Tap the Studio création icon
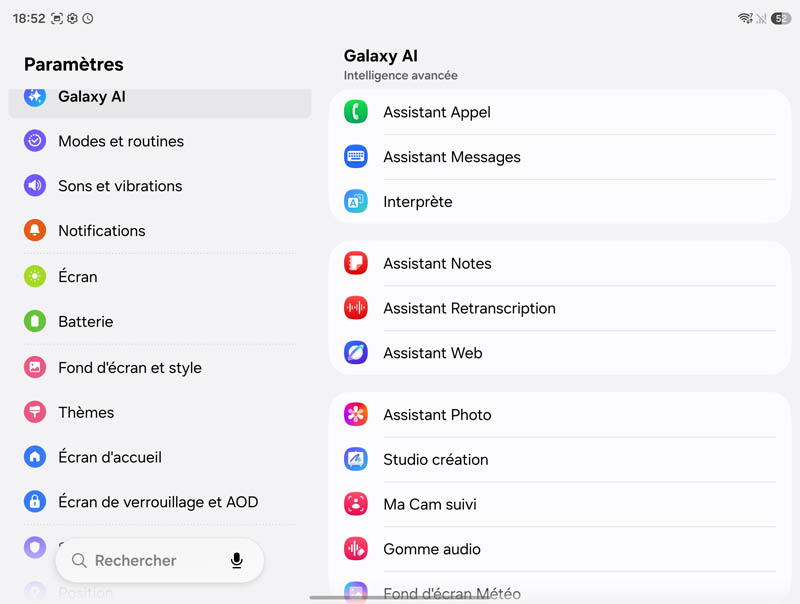Image resolution: width=800 pixels, height=604 pixels. click(x=356, y=460)
